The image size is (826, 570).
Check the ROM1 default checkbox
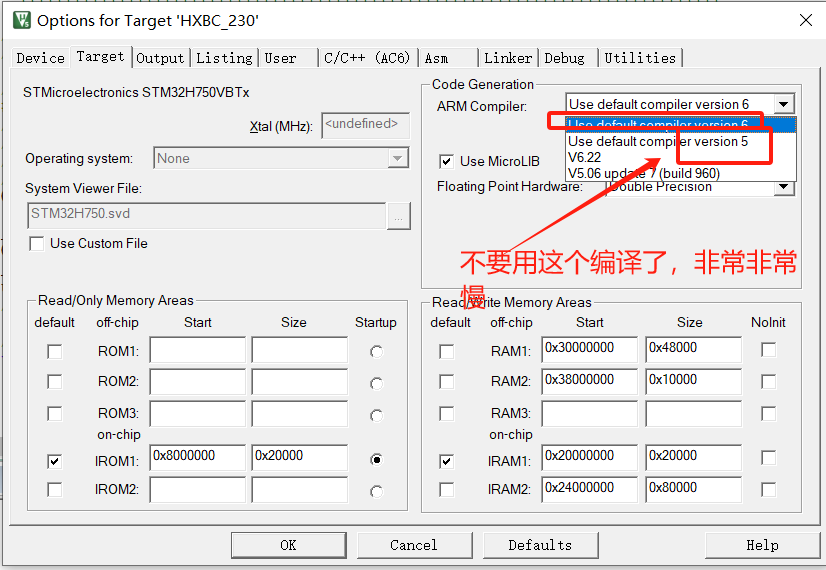click(54, 351)
